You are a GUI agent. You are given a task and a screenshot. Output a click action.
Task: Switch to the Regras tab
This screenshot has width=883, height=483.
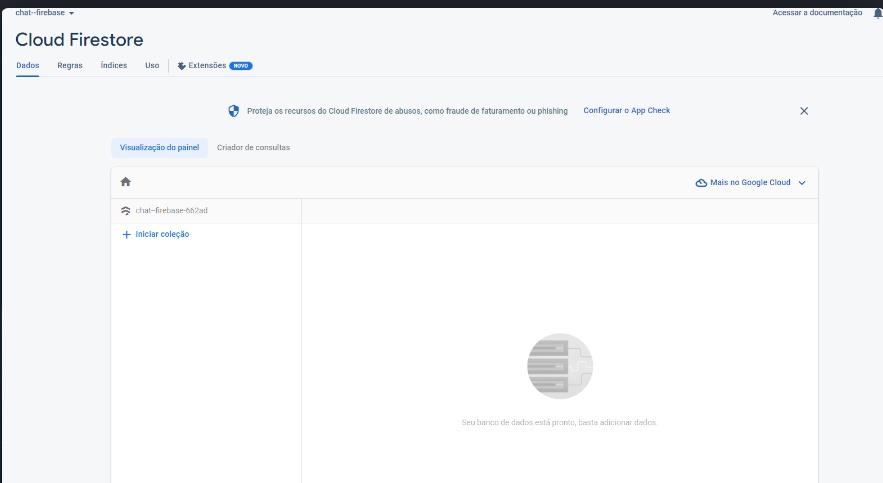[x=70, y=65]
